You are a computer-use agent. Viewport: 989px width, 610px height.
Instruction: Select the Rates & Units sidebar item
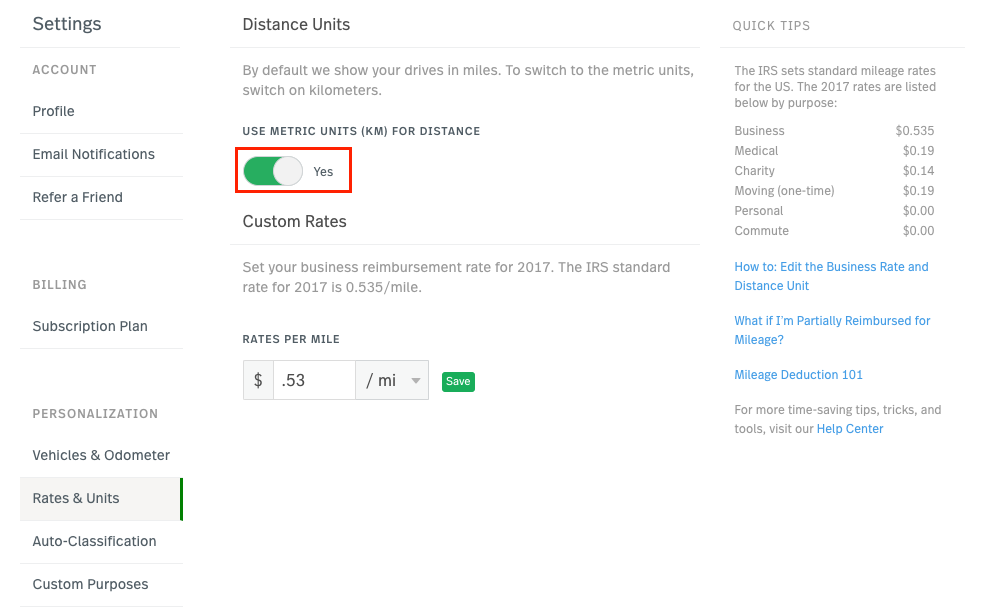pyautogui.click(x=102, y=498)
